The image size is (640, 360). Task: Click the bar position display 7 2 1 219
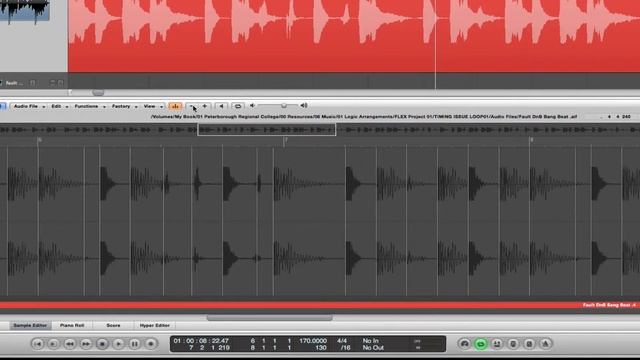coord(209,348)
